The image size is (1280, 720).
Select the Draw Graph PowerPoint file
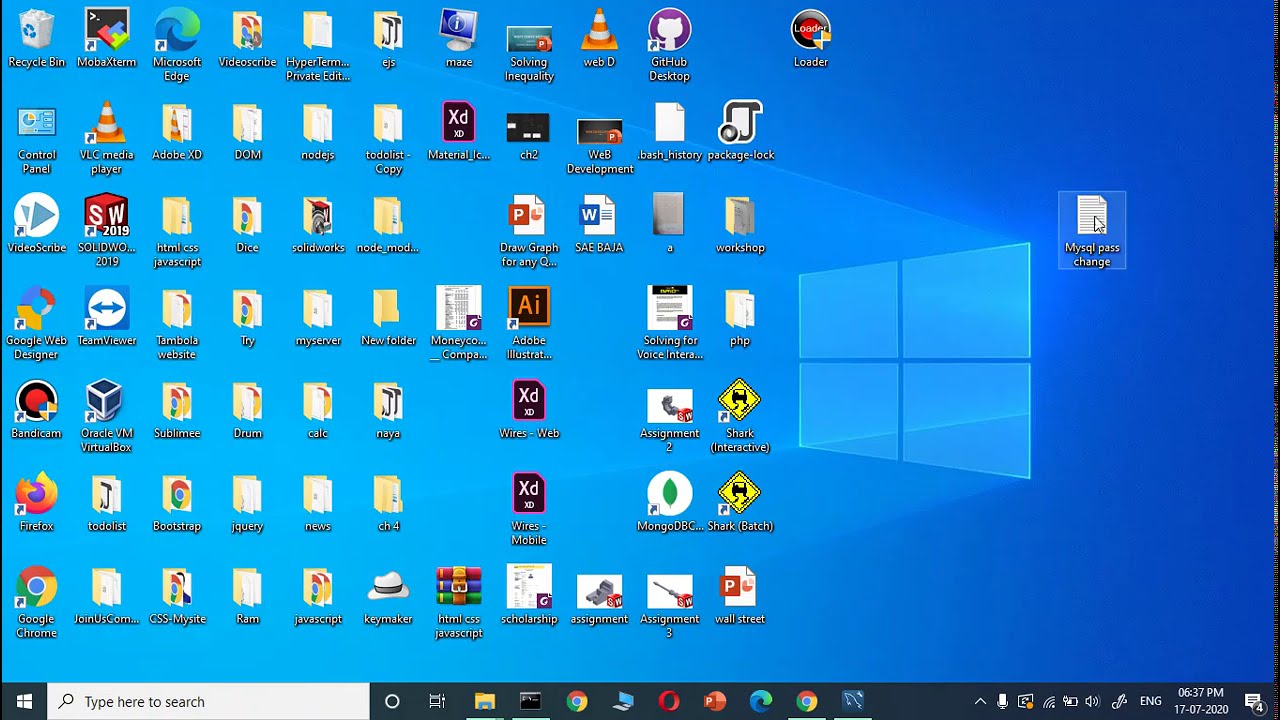point(529,232)
